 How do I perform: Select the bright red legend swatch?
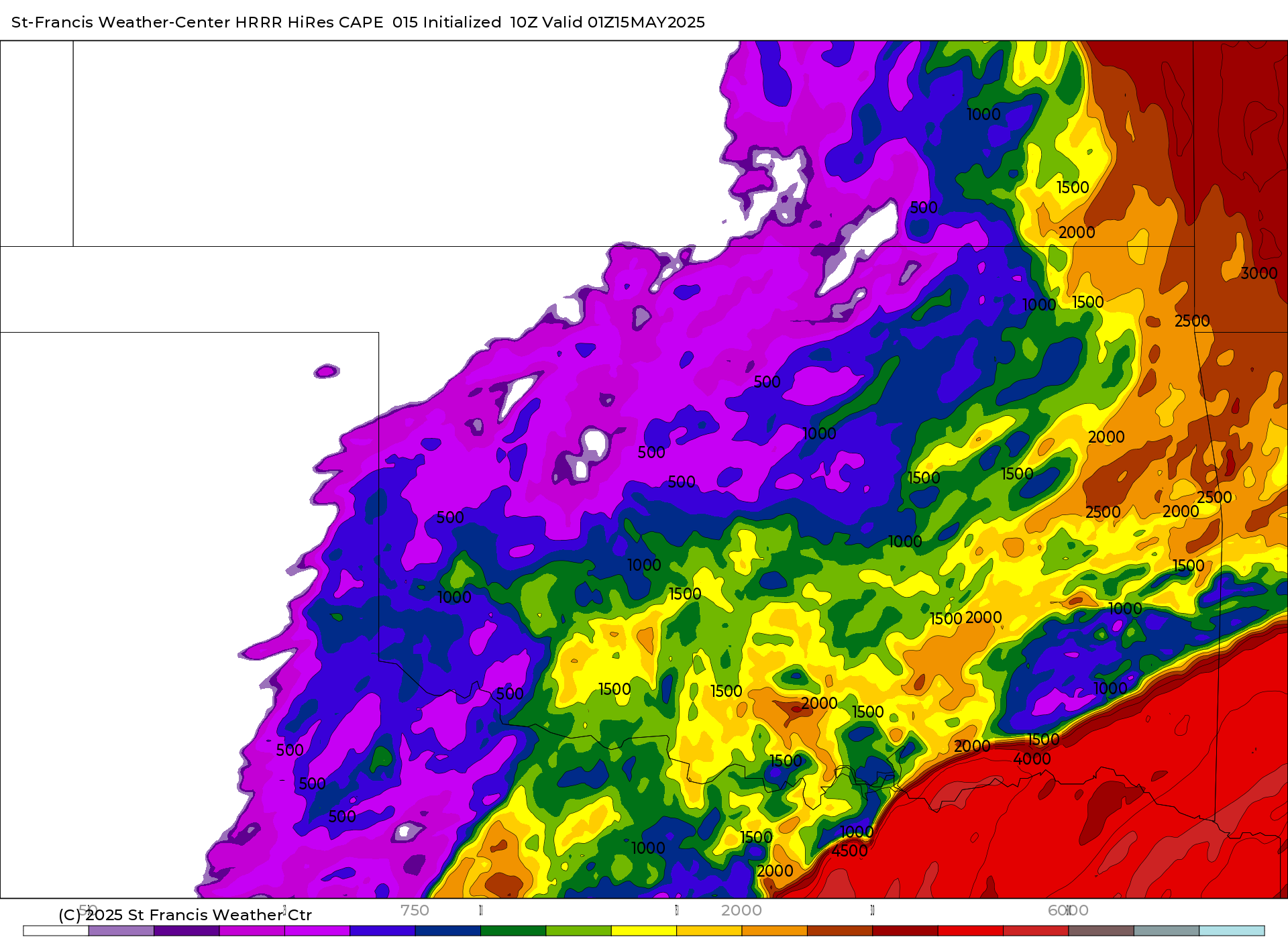[x=971, y=930]
